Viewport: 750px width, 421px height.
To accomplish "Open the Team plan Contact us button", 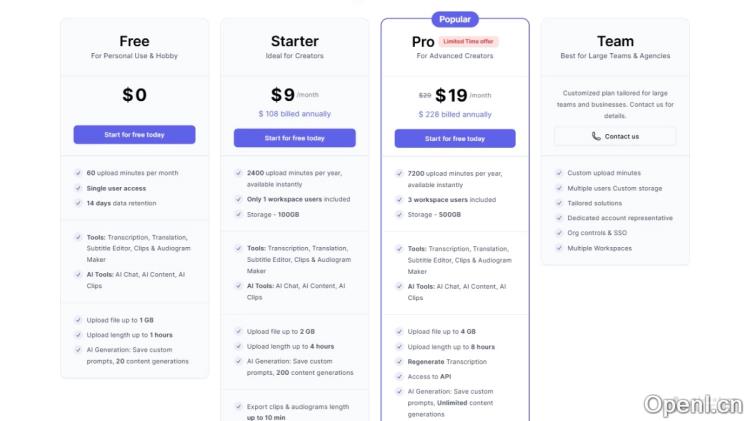I will 615,136.
